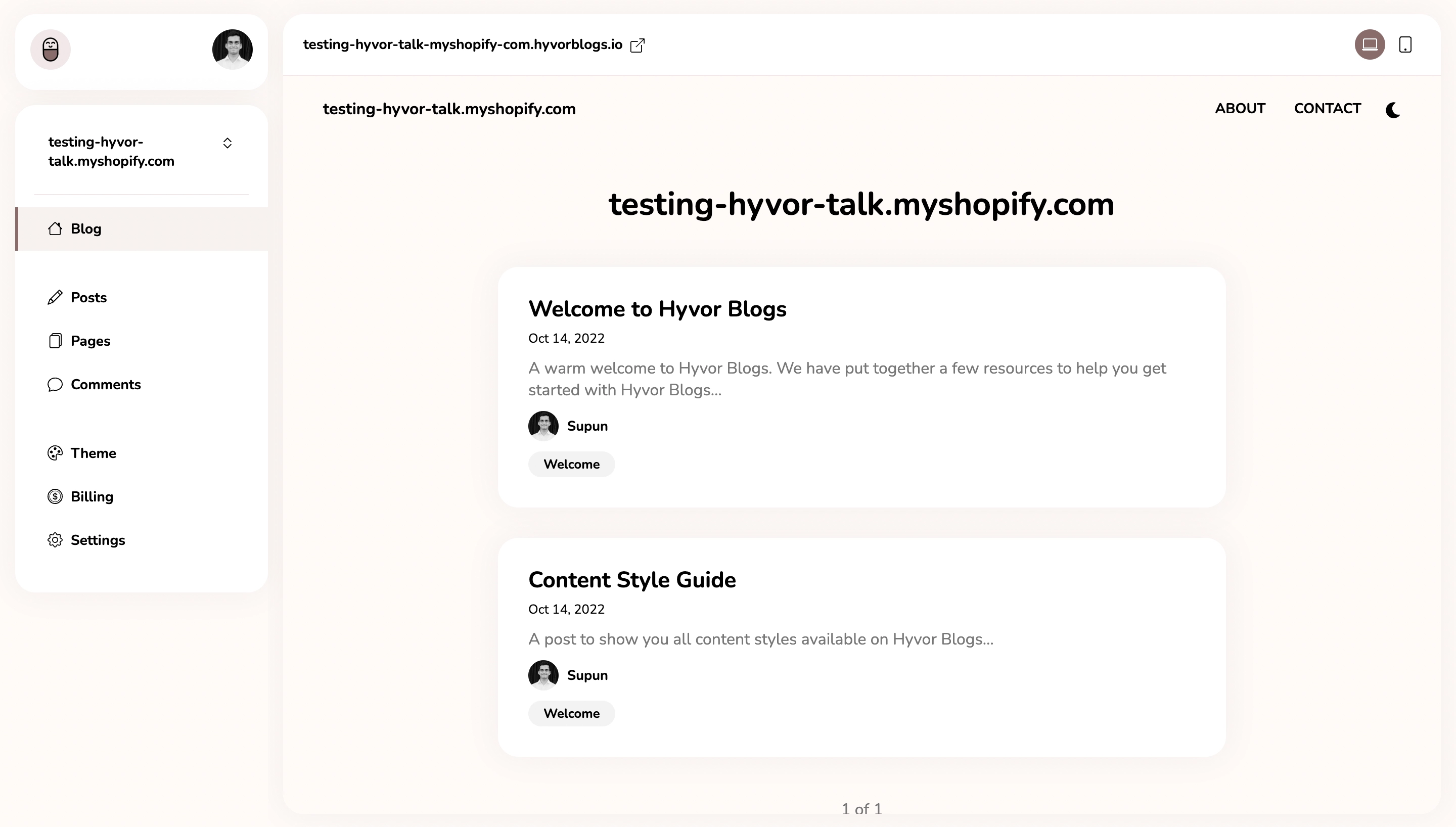
Task: Click author avatar on Content Style Guide post
Action: 543,676
